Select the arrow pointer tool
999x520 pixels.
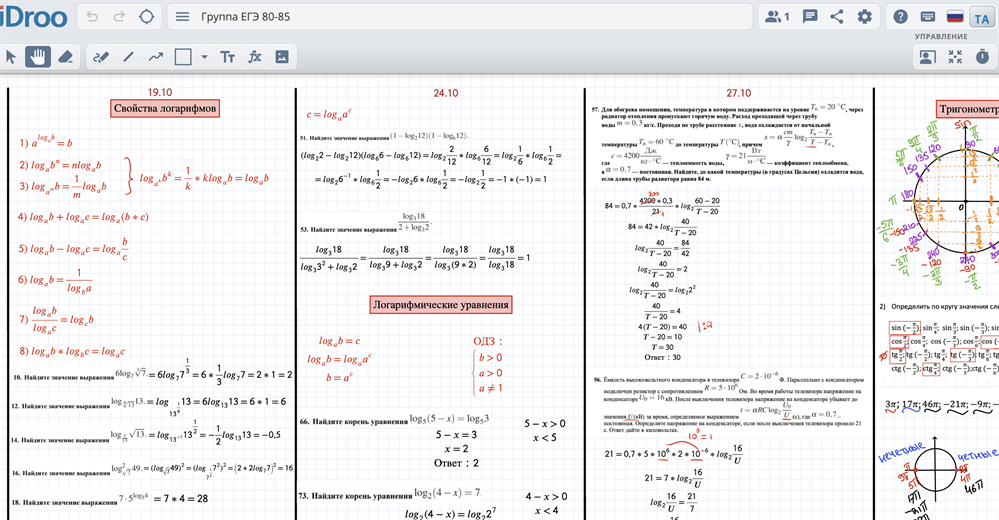point(11,57)
